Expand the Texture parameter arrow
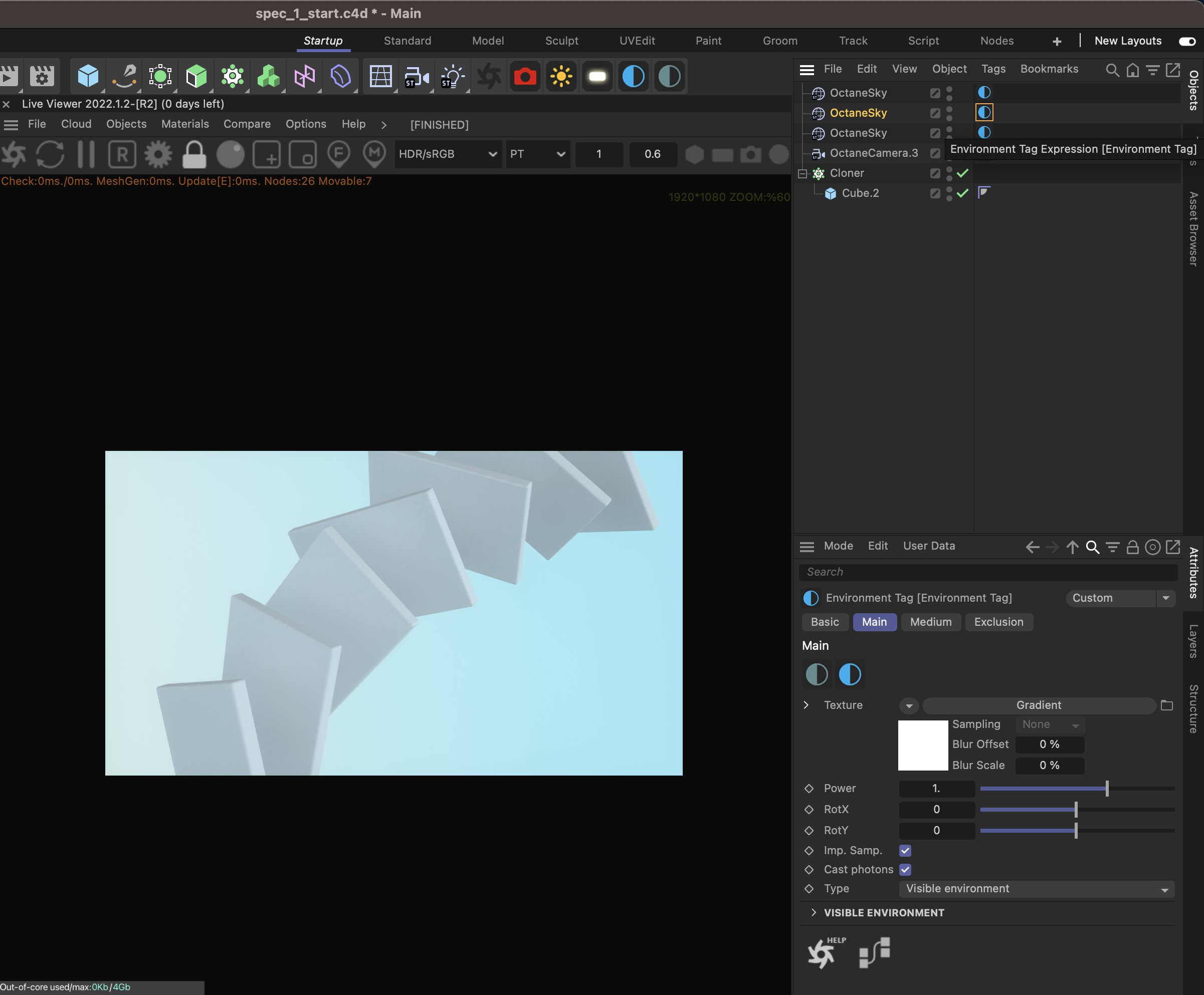Viewport: 1204px width, 995px height. pos(806,705)
